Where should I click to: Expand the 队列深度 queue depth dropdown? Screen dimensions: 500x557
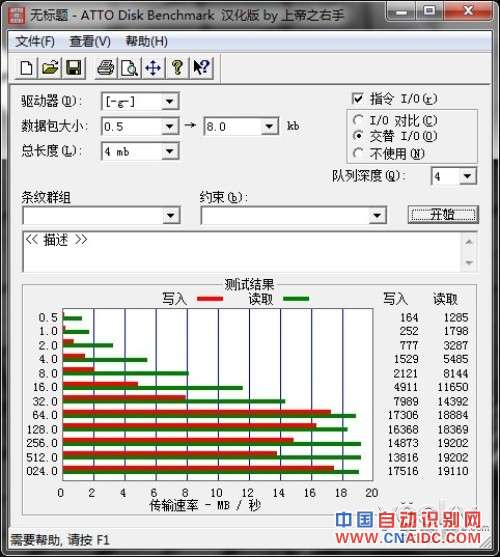click(x=467, y=176)
